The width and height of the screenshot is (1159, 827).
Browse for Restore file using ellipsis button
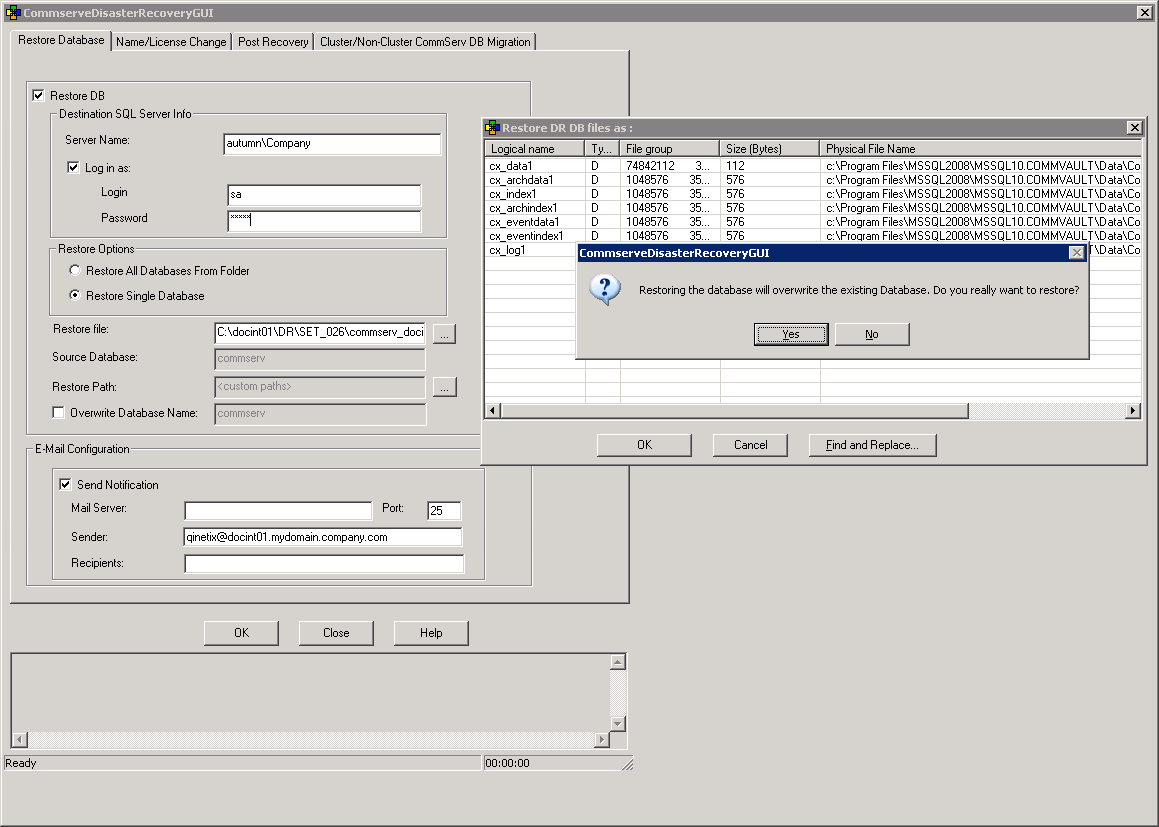point(445,334)
